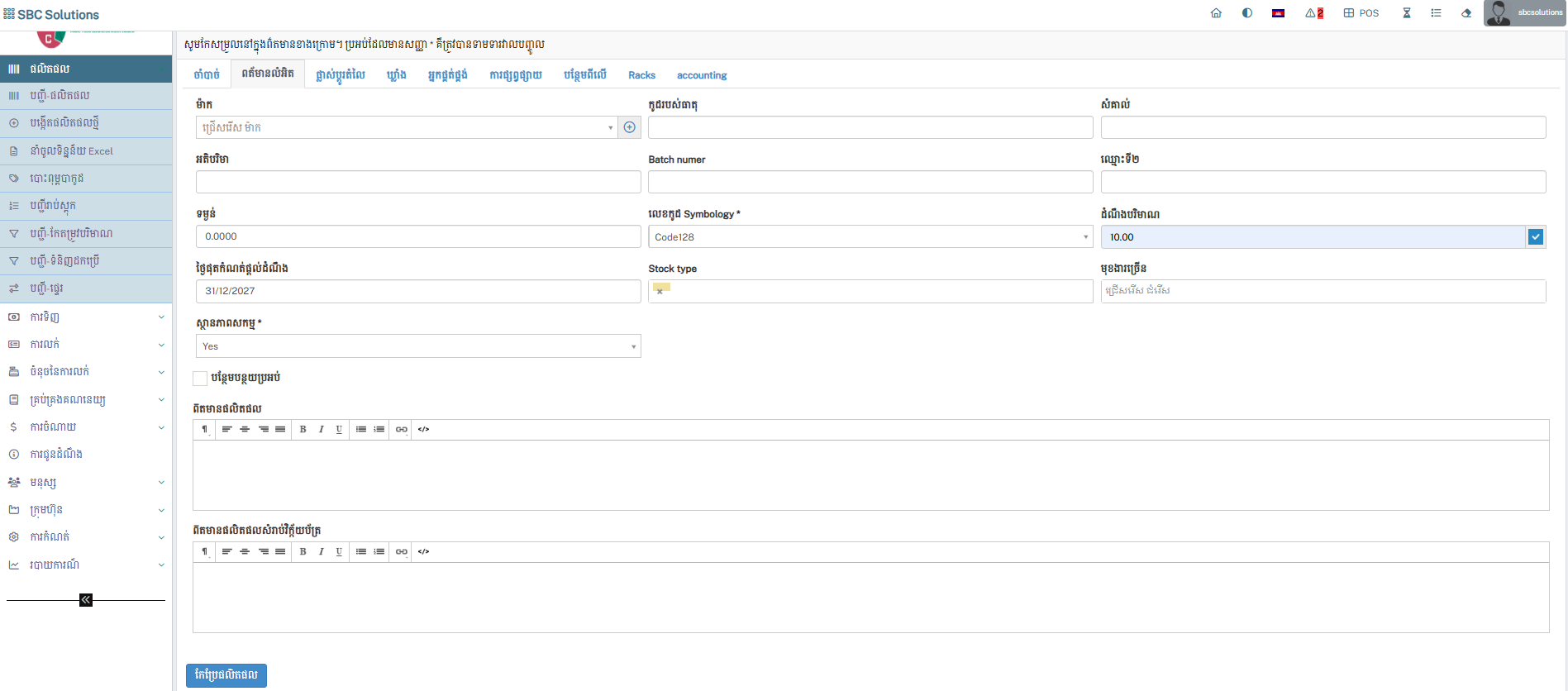1568x691 pixels.
Task: Click the blue កែប្រែផលិតផល button
Action: pyautogui.click(x=226, y=675)
